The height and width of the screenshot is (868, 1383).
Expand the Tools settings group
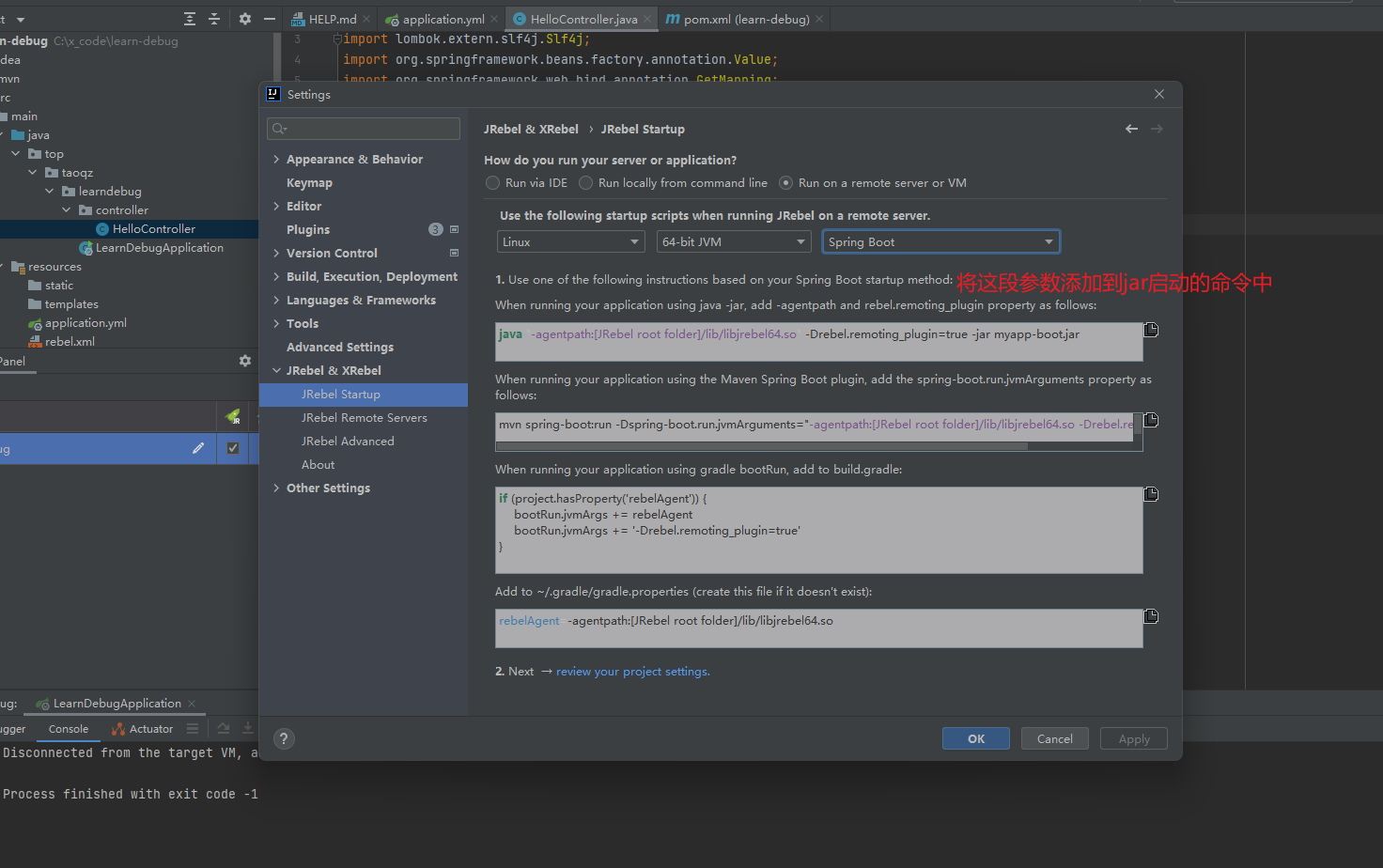276,323
